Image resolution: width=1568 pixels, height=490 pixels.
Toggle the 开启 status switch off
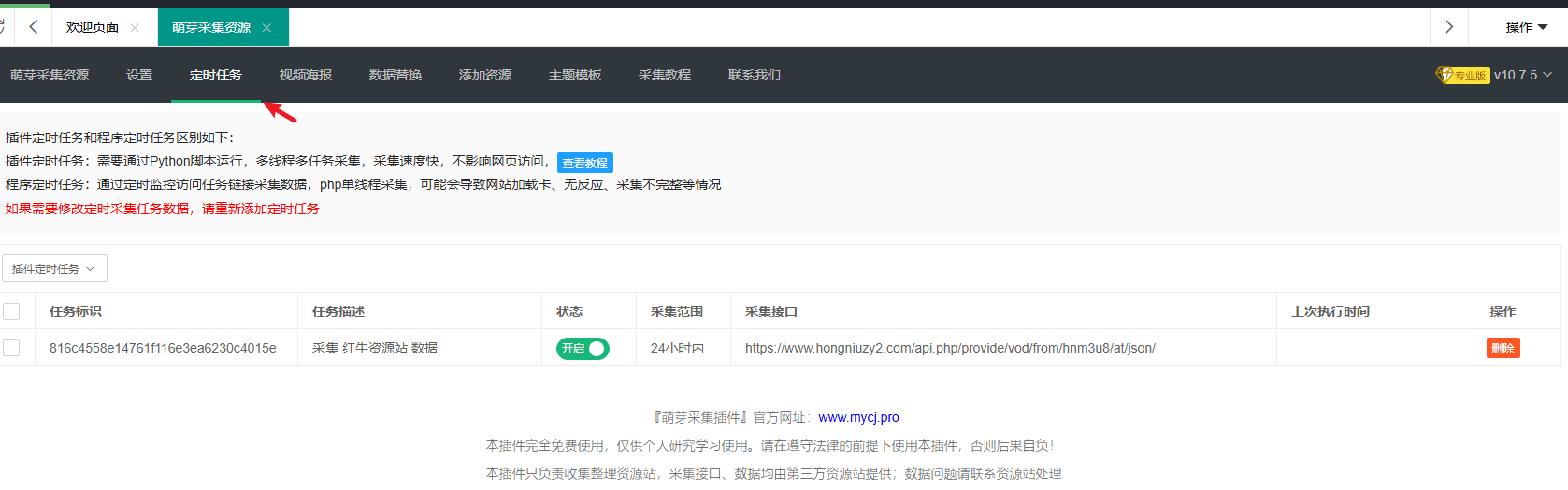point(583,349)
